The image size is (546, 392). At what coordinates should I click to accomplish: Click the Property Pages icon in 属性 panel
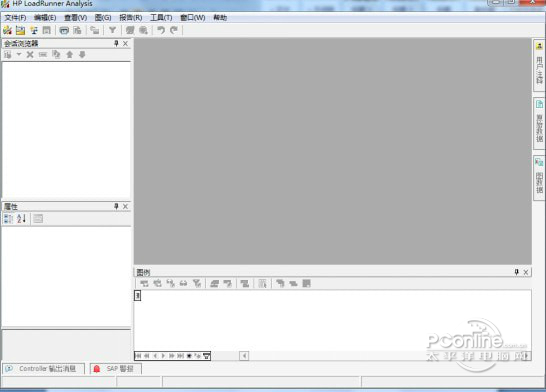pos(38,219)
